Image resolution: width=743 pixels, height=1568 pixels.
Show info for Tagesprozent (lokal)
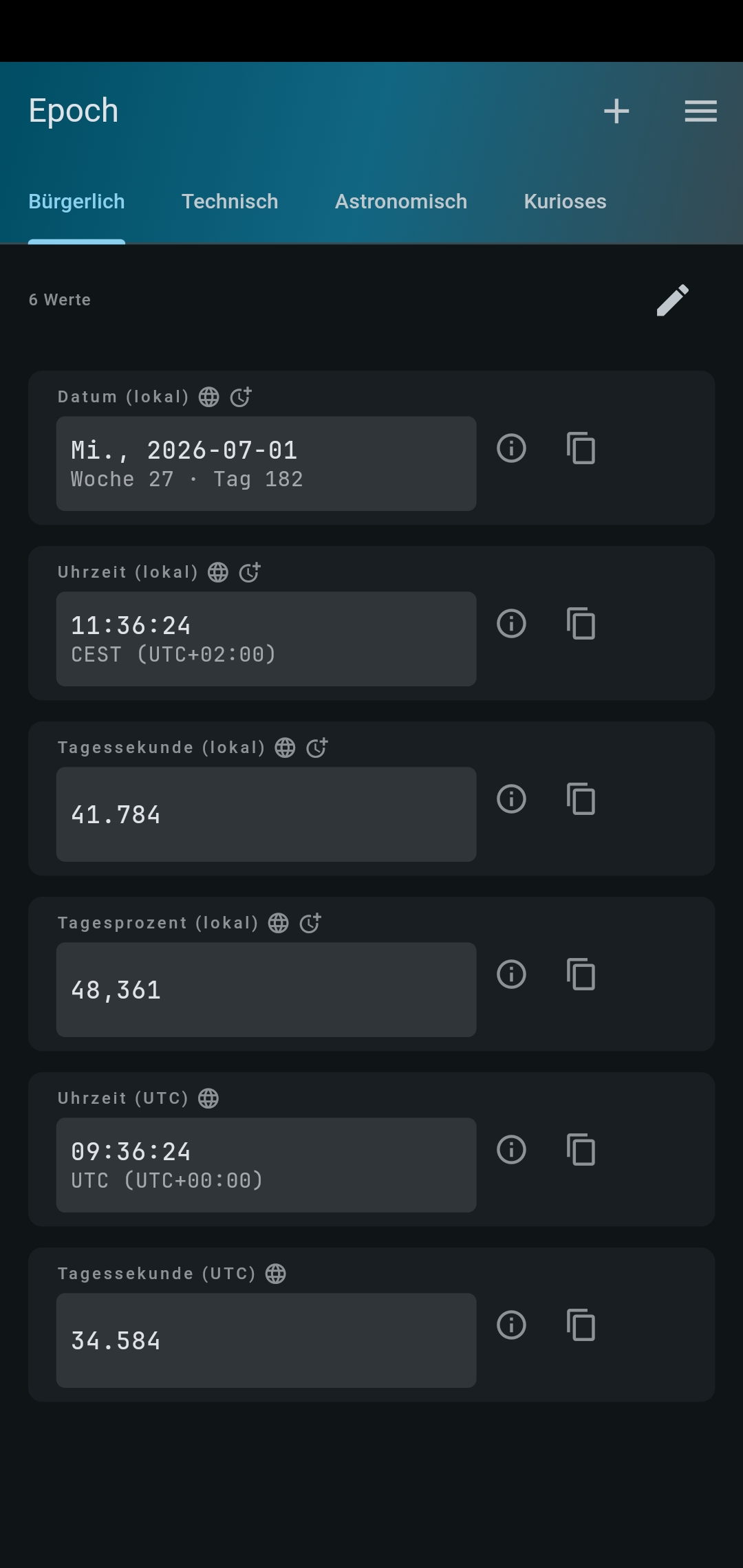tap(511, 974)
